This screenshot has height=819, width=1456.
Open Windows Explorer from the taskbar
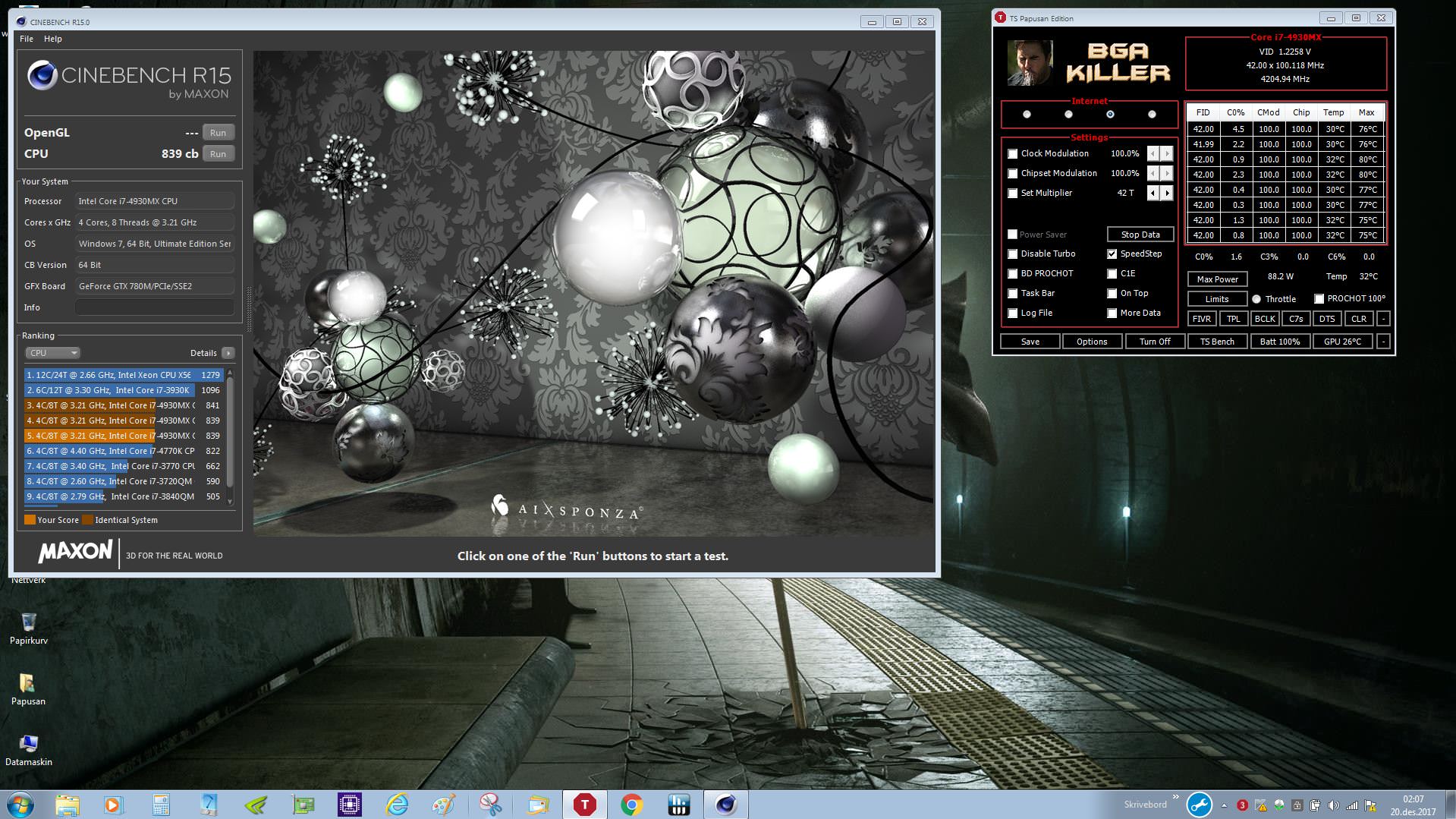(67, 805)
